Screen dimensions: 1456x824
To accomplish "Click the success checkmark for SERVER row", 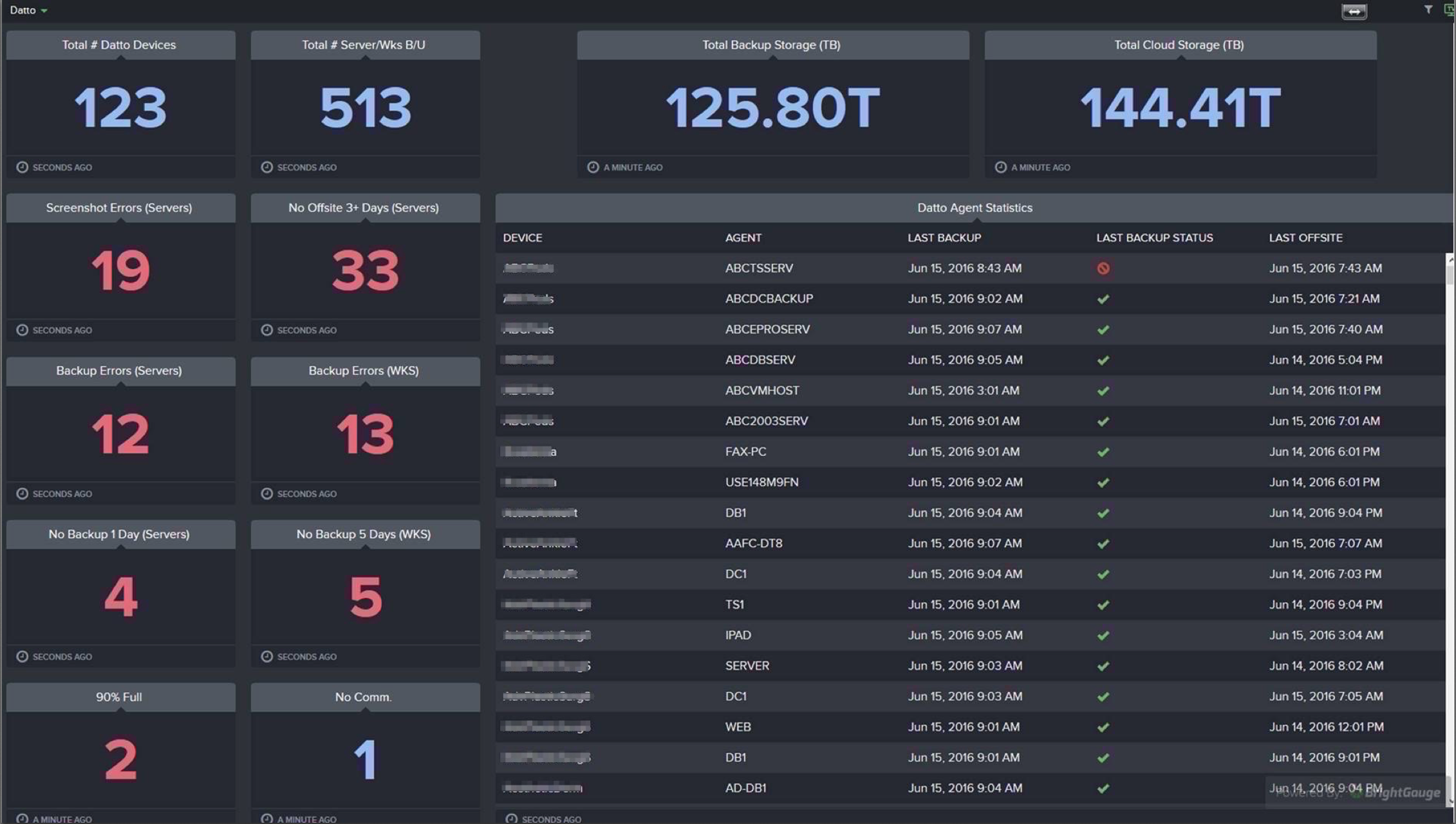I will pos(1103,666).
